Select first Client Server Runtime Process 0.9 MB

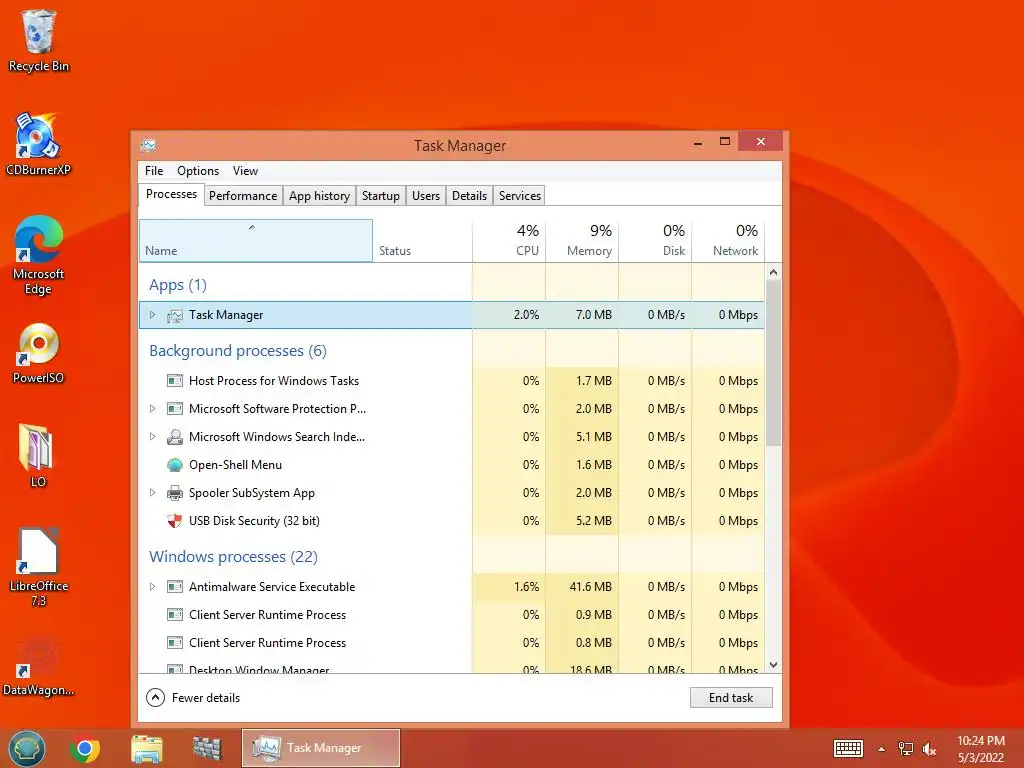pyautogui.click(x=451, y=615)
